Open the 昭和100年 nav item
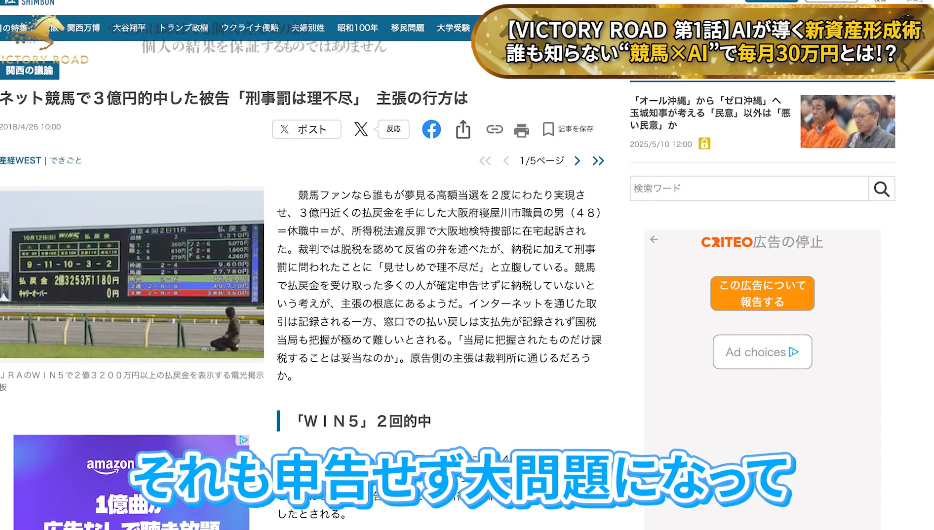934x530 pixels. pos(357,27)
